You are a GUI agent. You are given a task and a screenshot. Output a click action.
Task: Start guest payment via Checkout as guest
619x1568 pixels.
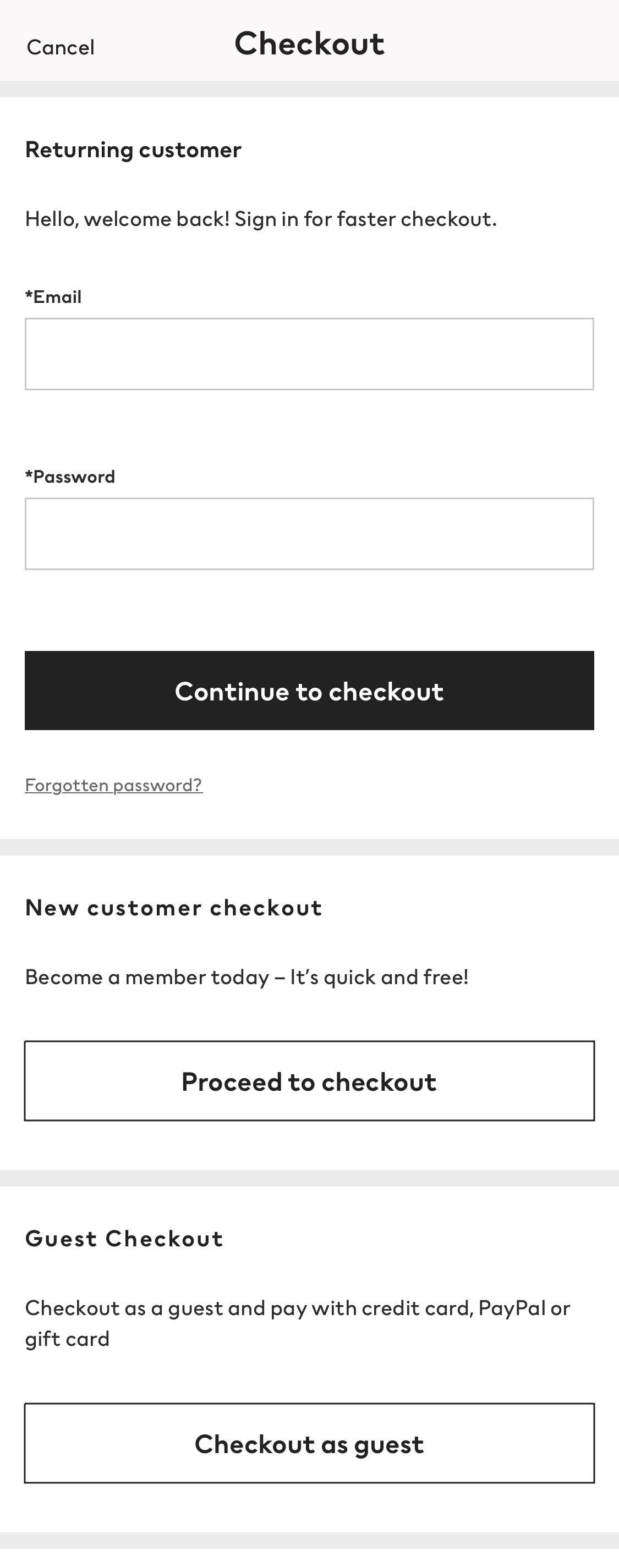pyautogui.click(x=309, y=1443)
